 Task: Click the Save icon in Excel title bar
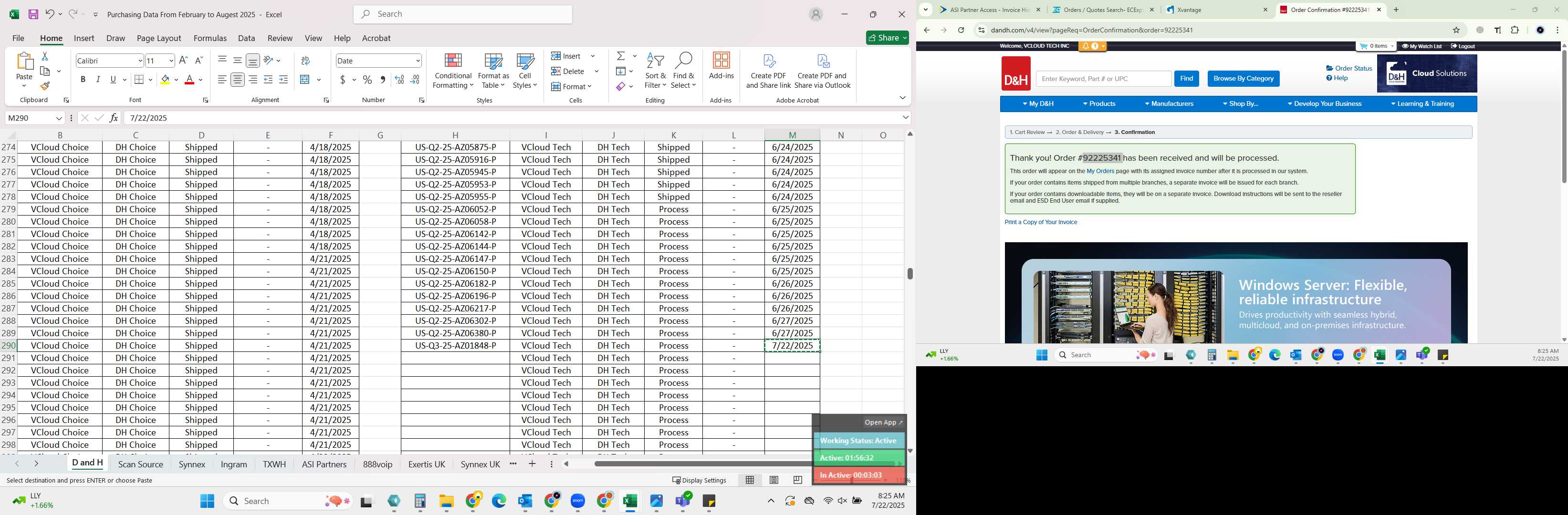(33, 14)
